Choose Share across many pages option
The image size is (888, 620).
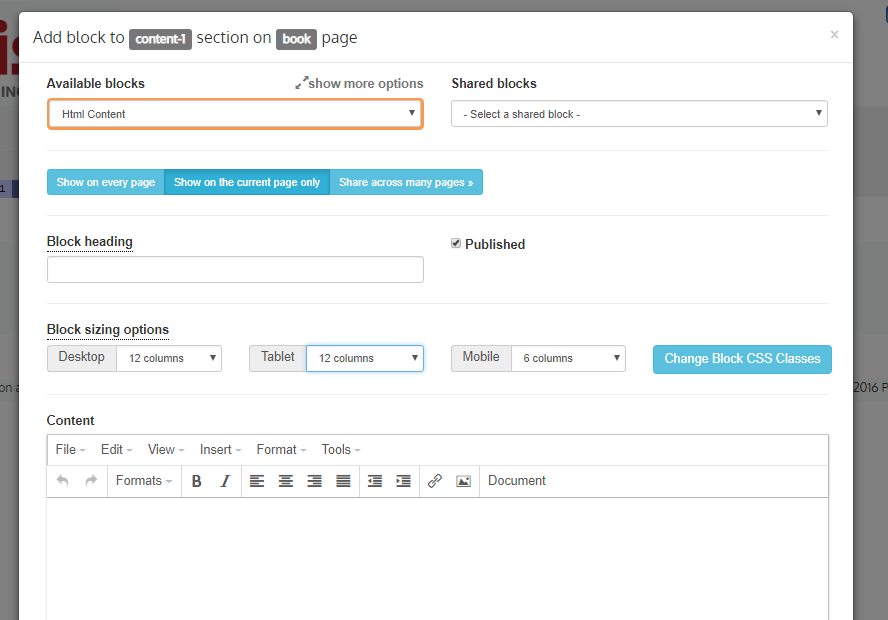coord(406,182)
